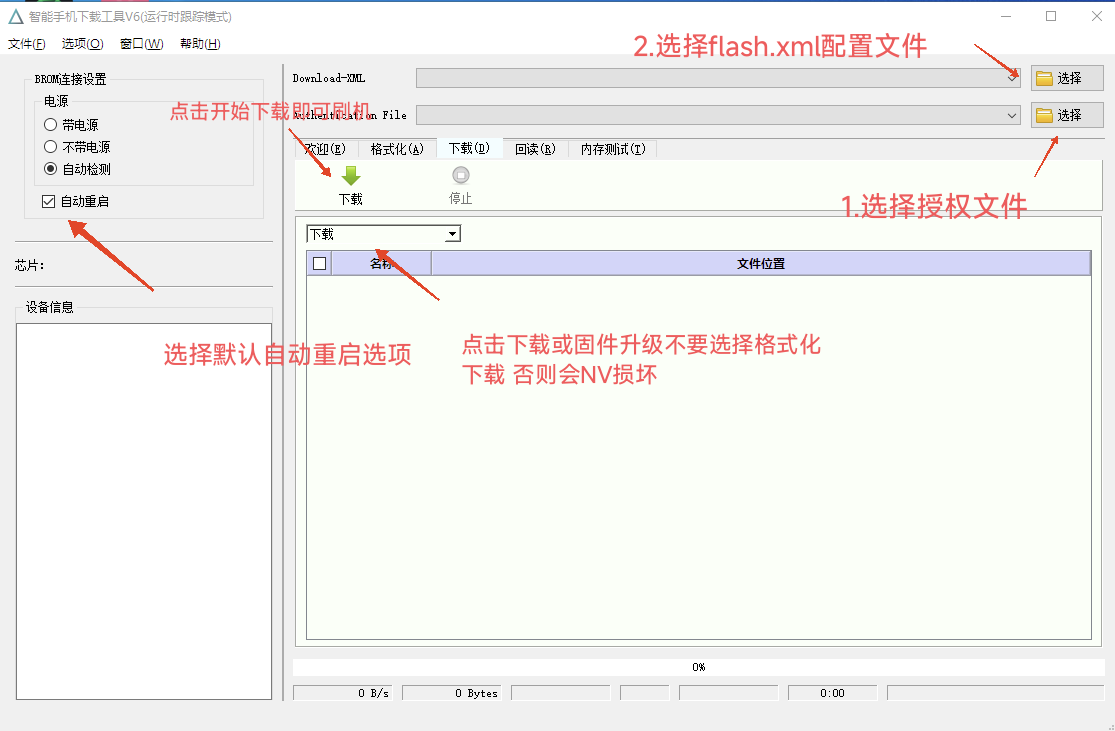The image size is (1115, 731).
Task: Minimize the application window
Action: 1006,16
